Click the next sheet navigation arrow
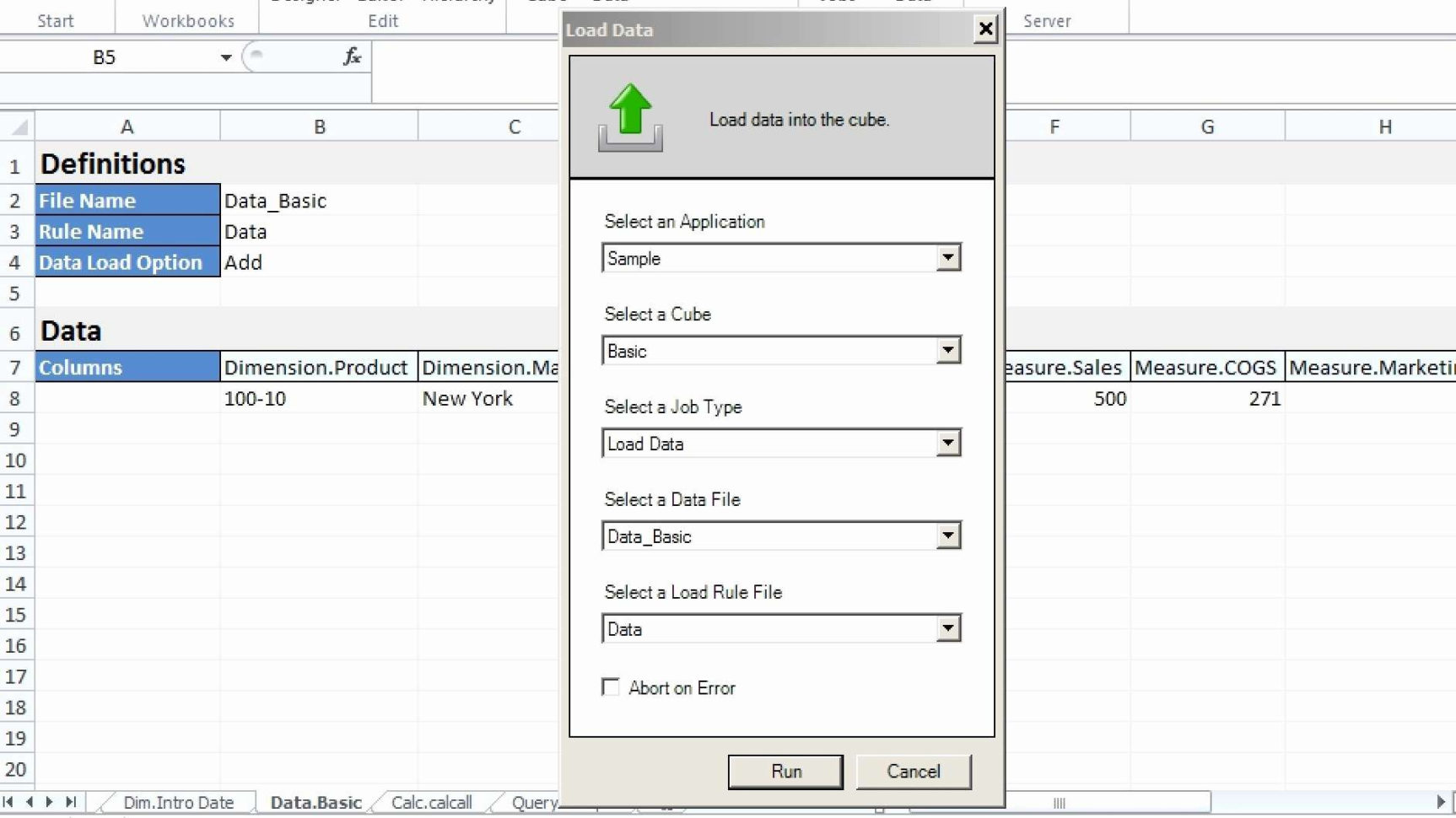The width and height of the screenshot is (1456, 818). [x=49, y=802]
